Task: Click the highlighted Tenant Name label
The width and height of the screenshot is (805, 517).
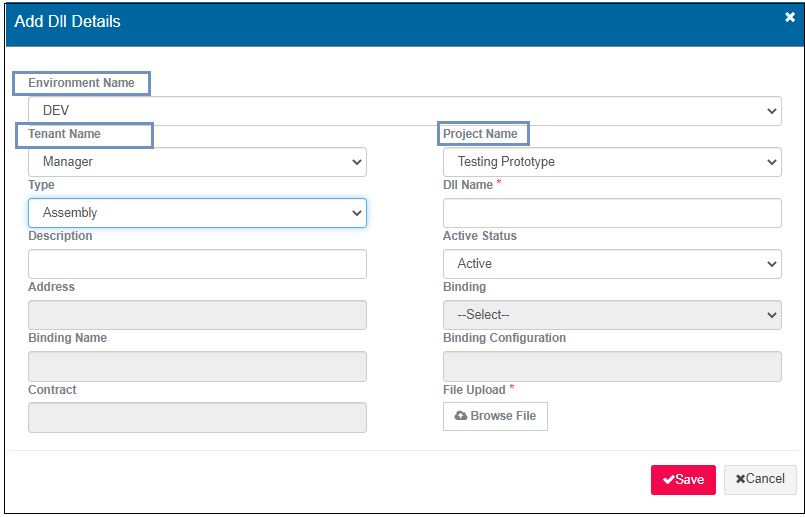Action: pos(65,134)
